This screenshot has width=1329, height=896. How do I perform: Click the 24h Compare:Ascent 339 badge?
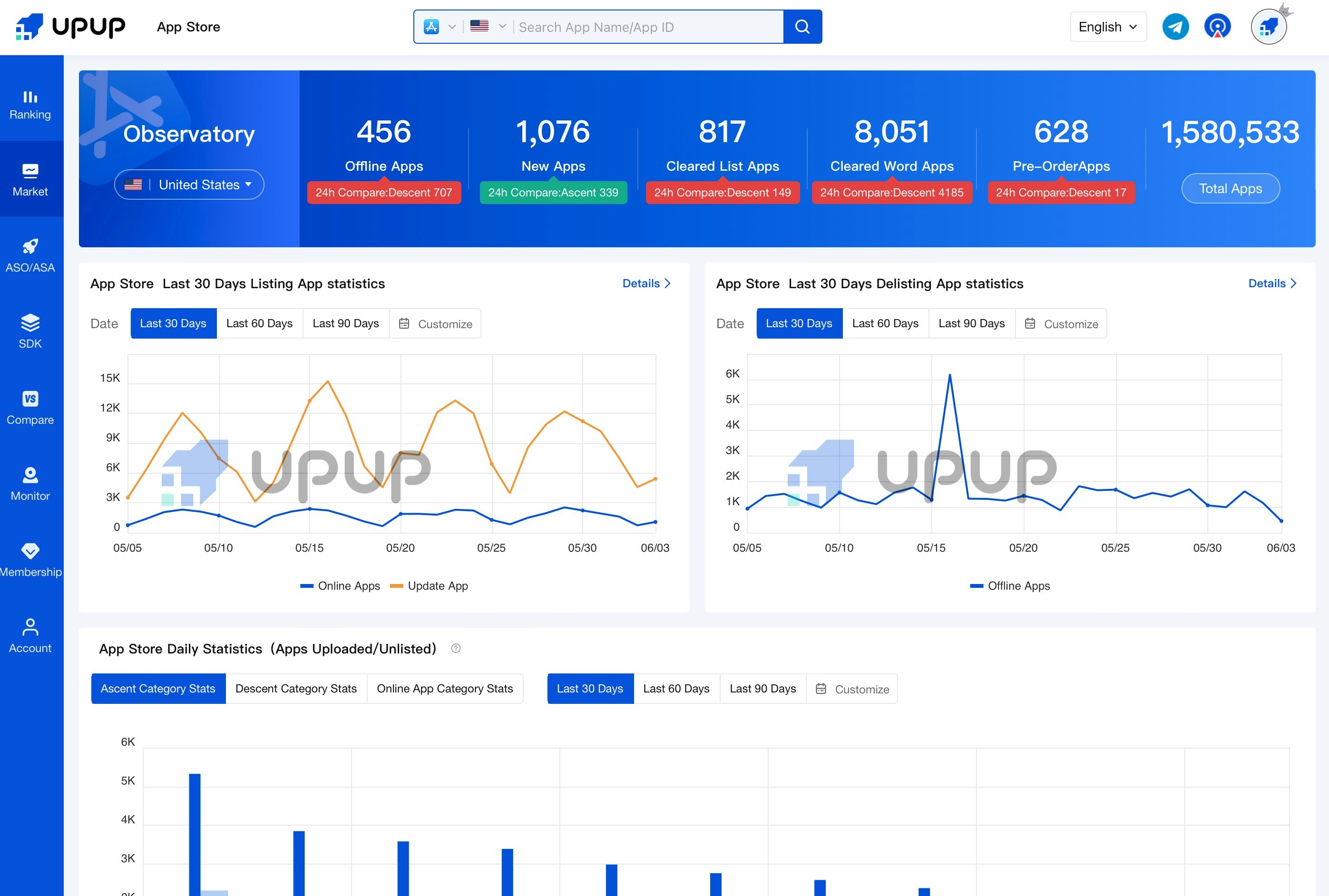[x=553, y=193]
